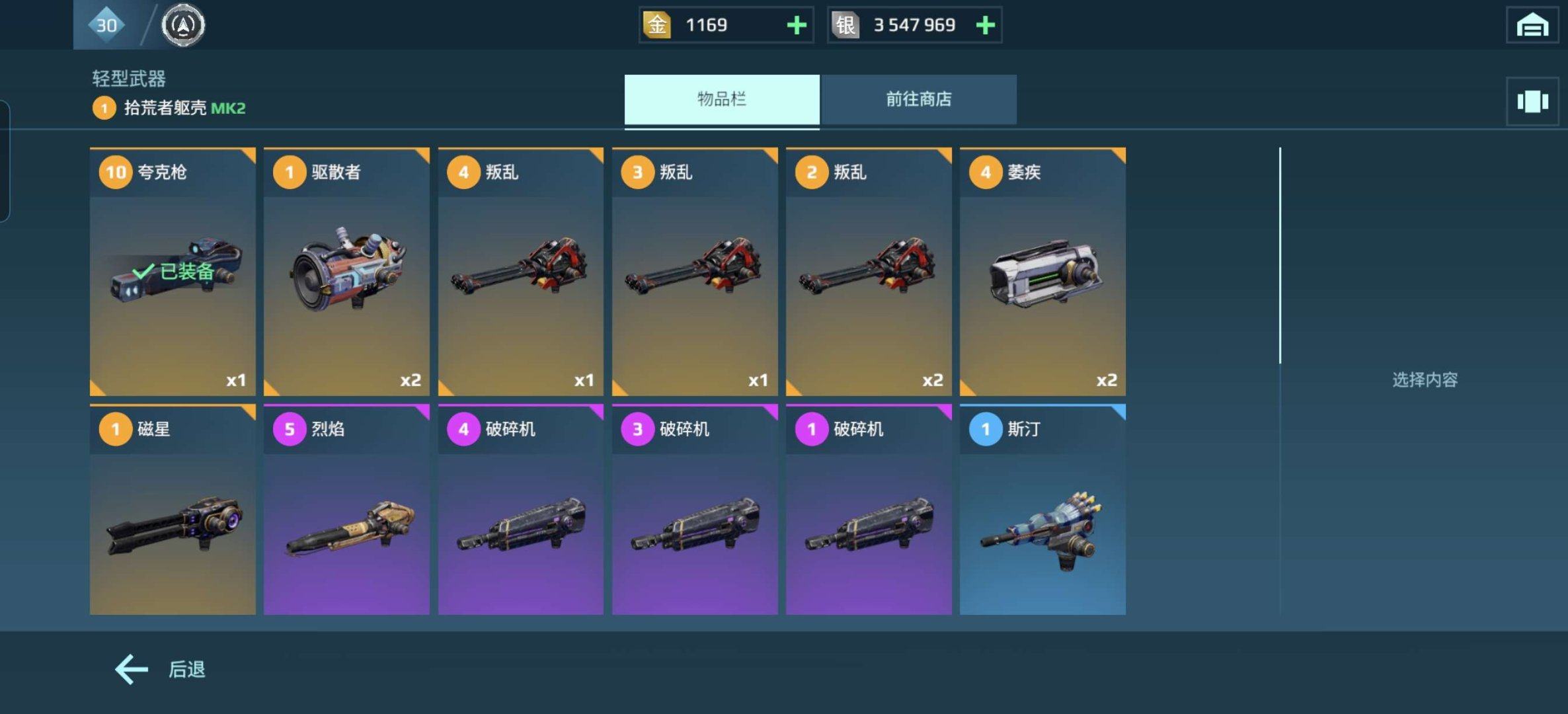Add gold with the plus icon

coord(797,25)
